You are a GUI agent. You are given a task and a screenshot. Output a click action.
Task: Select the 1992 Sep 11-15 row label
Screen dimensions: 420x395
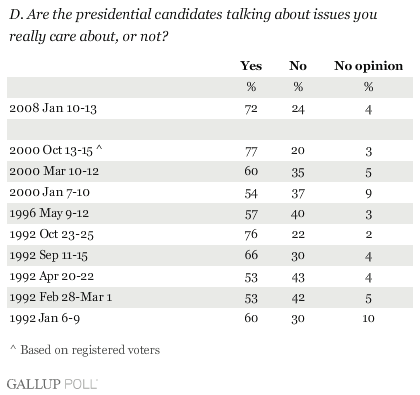pos(48,256)
